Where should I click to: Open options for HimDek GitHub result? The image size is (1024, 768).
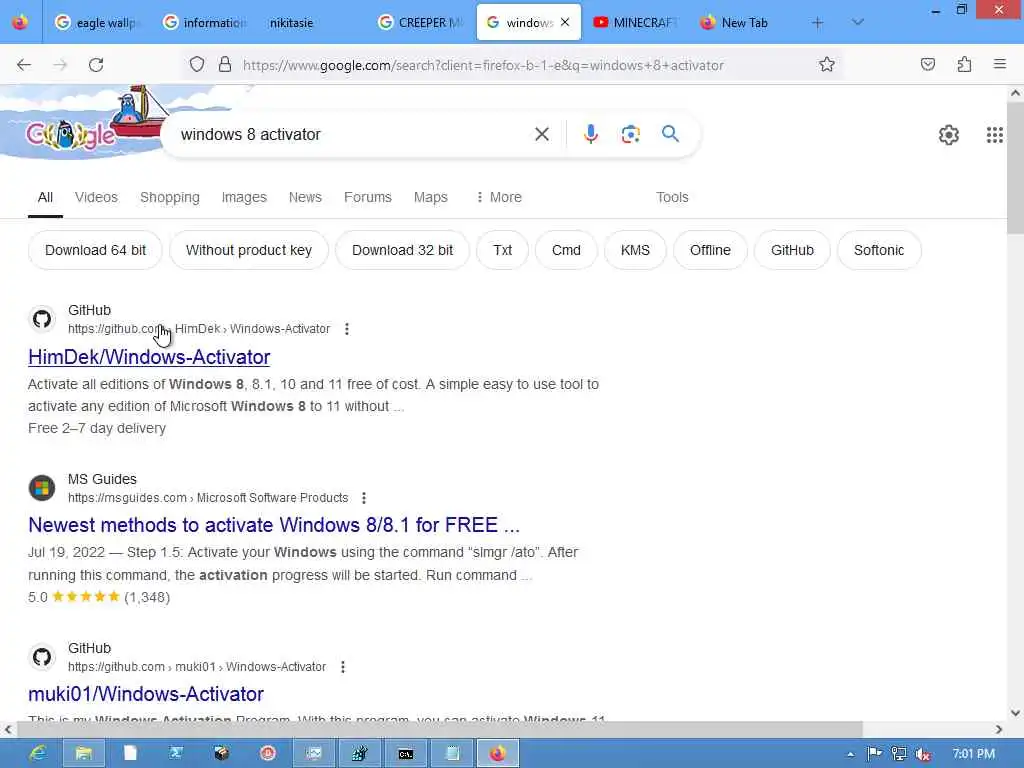pyautogui.click(x=347, y=329)
